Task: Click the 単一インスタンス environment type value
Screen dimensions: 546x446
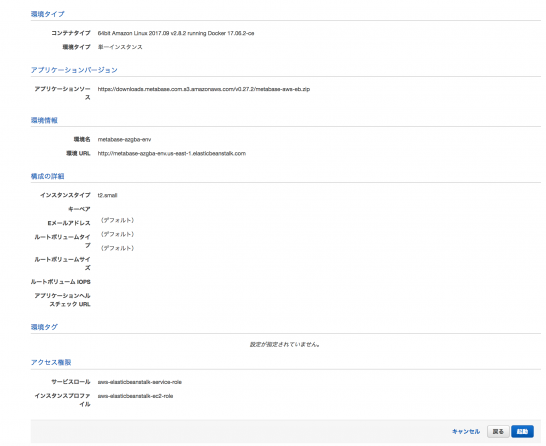Action: click(x=120, y=47)
